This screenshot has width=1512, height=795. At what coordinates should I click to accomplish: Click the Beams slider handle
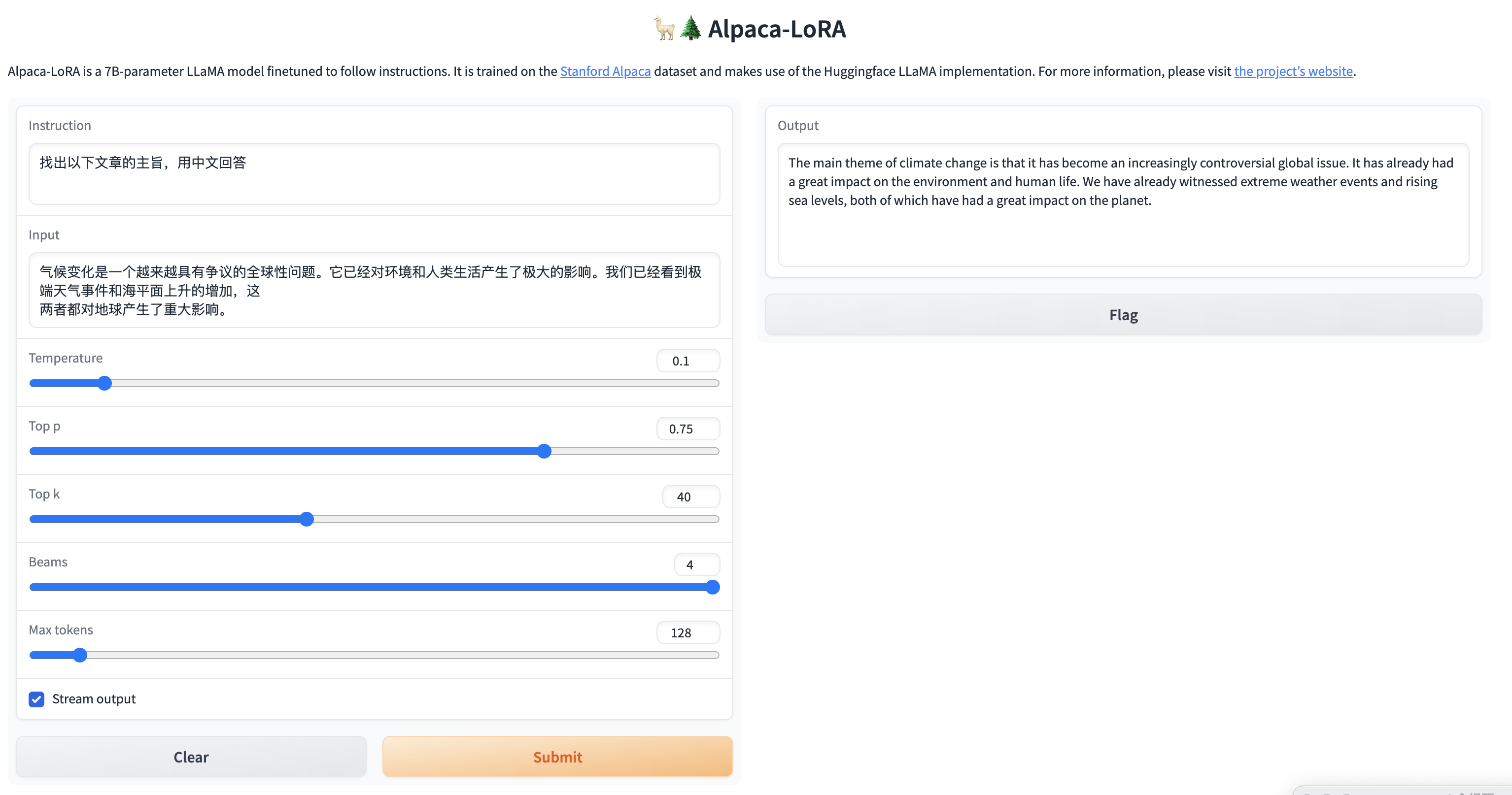(713, 587)
